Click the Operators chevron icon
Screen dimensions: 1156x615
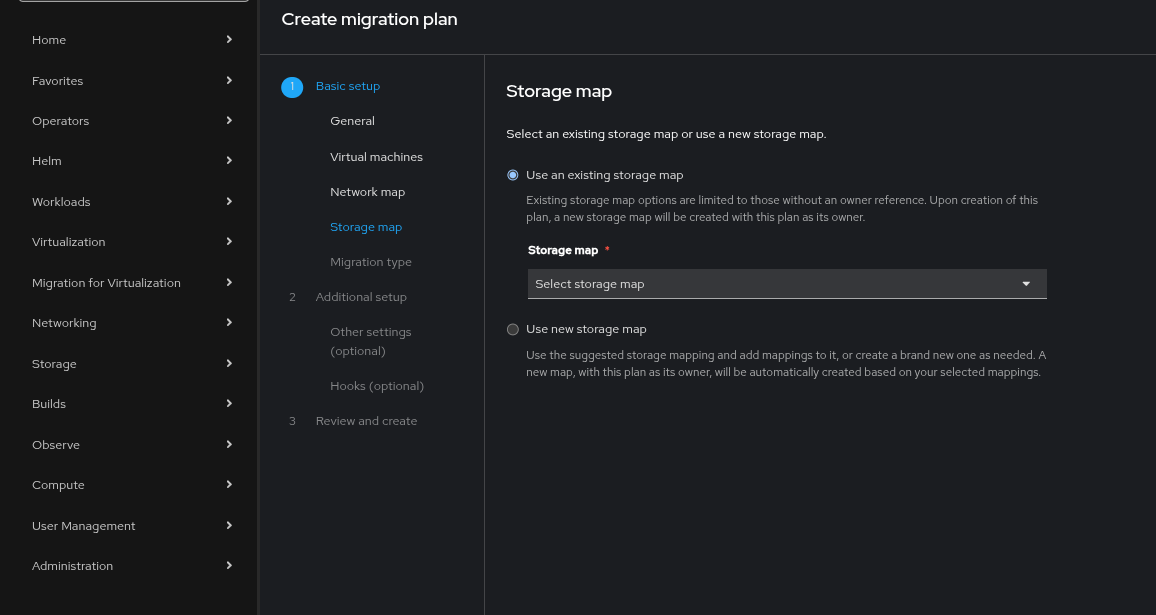point(229,121)
